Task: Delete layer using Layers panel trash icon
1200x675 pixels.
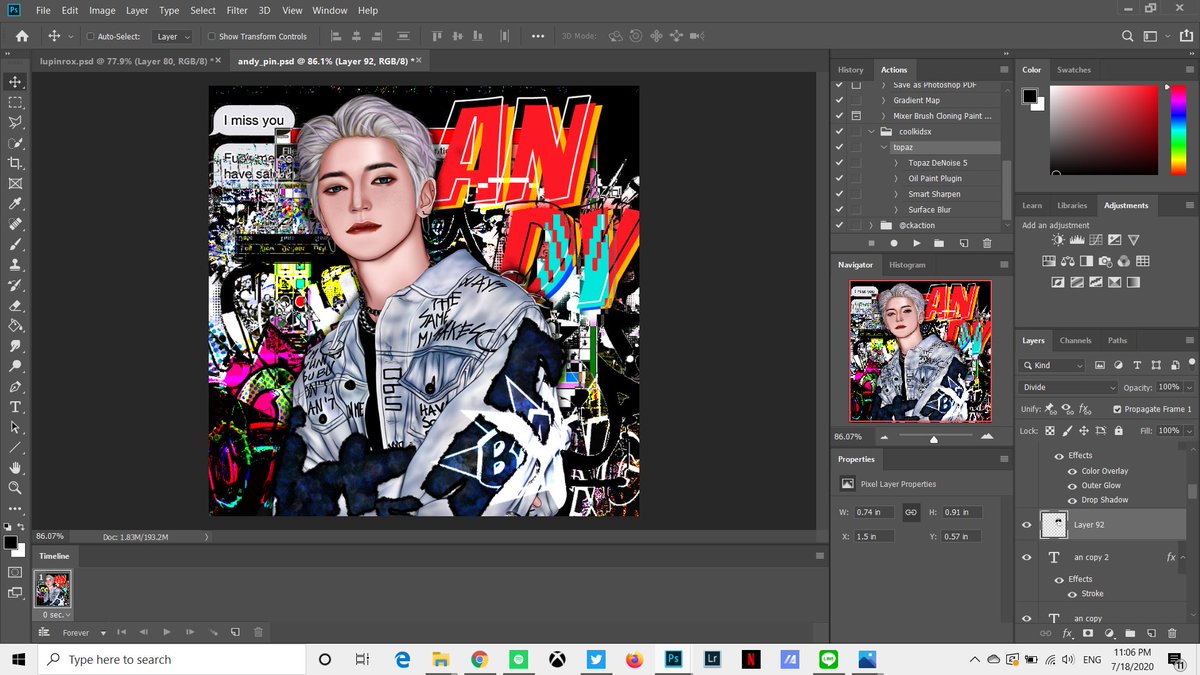Action: (x=1171, y=633)
